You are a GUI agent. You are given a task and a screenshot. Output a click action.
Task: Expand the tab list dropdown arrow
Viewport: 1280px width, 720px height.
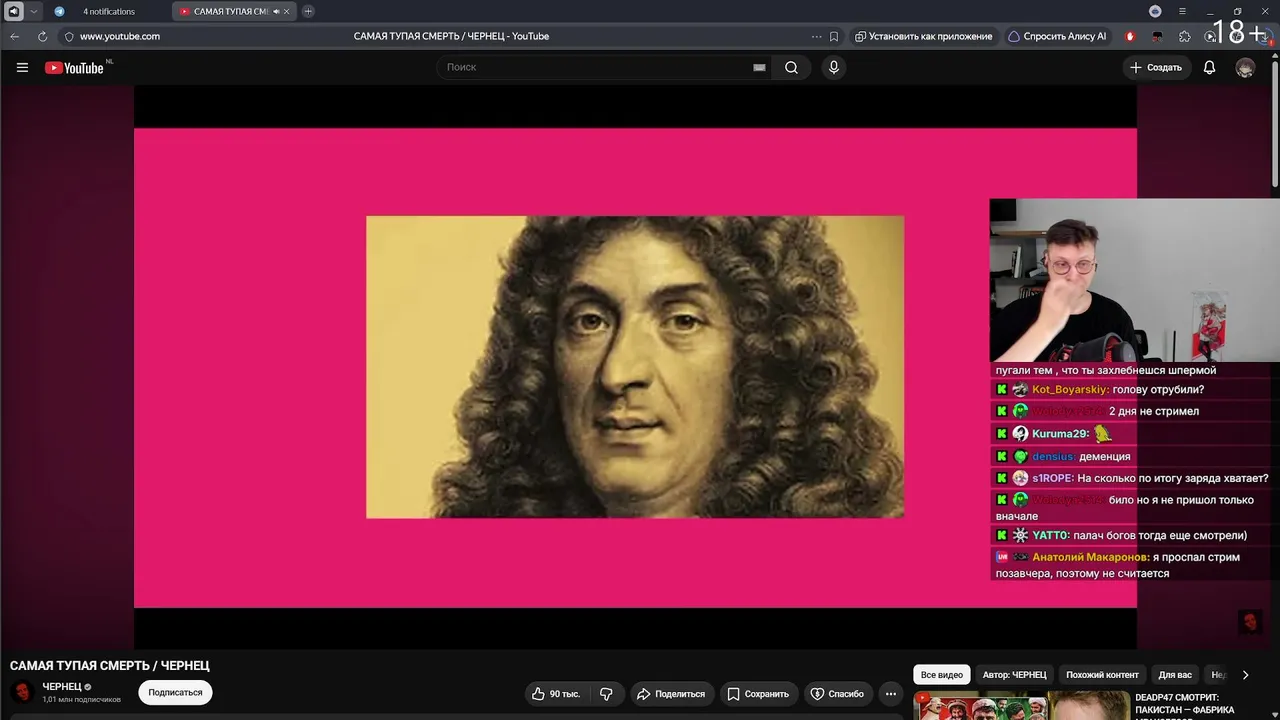point(34,11)
